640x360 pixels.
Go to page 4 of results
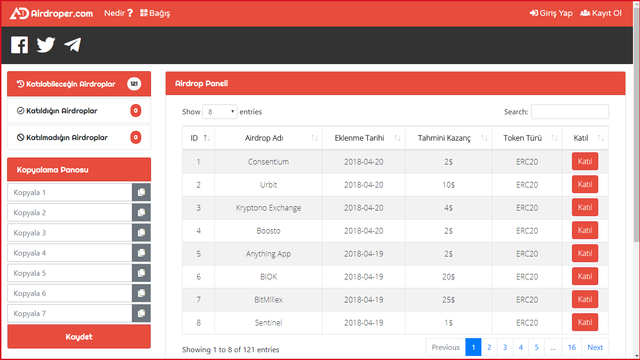521,347
